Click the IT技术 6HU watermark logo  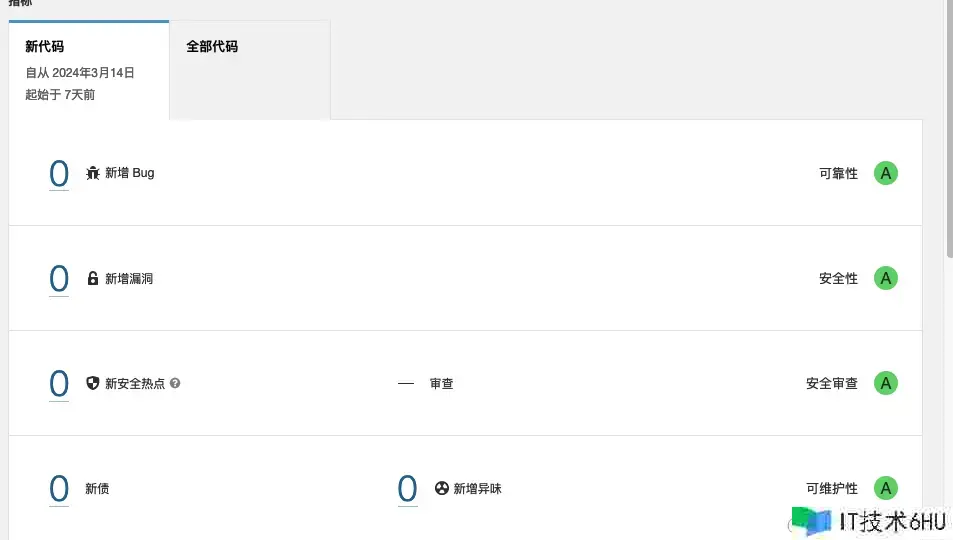click(x=870, y=522)
